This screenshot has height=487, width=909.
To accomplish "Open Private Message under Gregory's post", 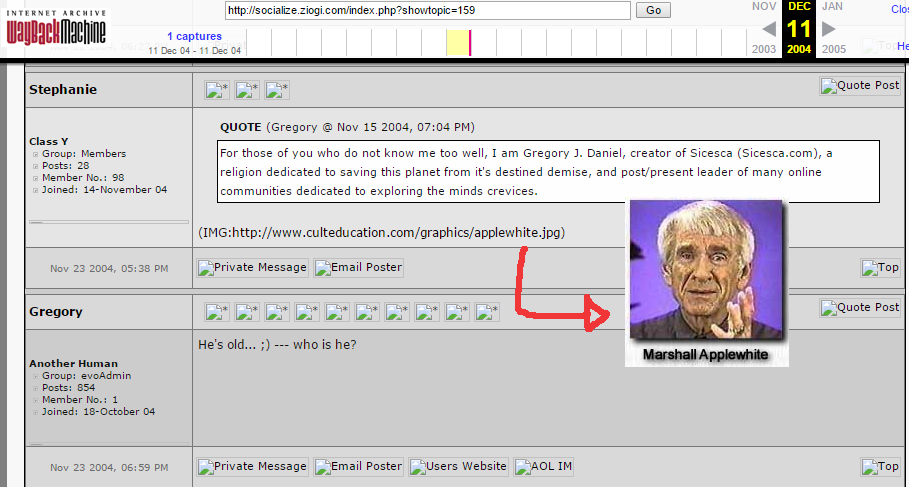I will point(253,467).
